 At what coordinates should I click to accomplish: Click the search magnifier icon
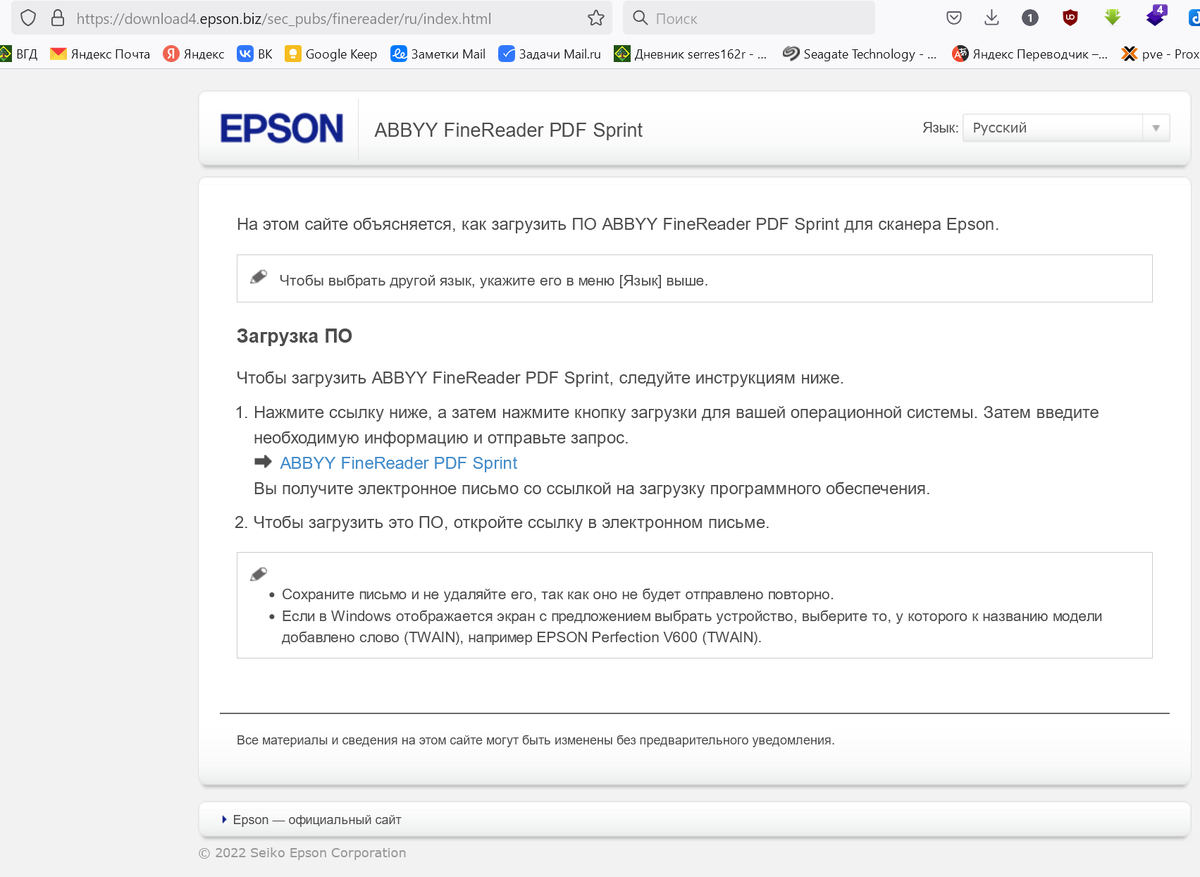(640, 18)
